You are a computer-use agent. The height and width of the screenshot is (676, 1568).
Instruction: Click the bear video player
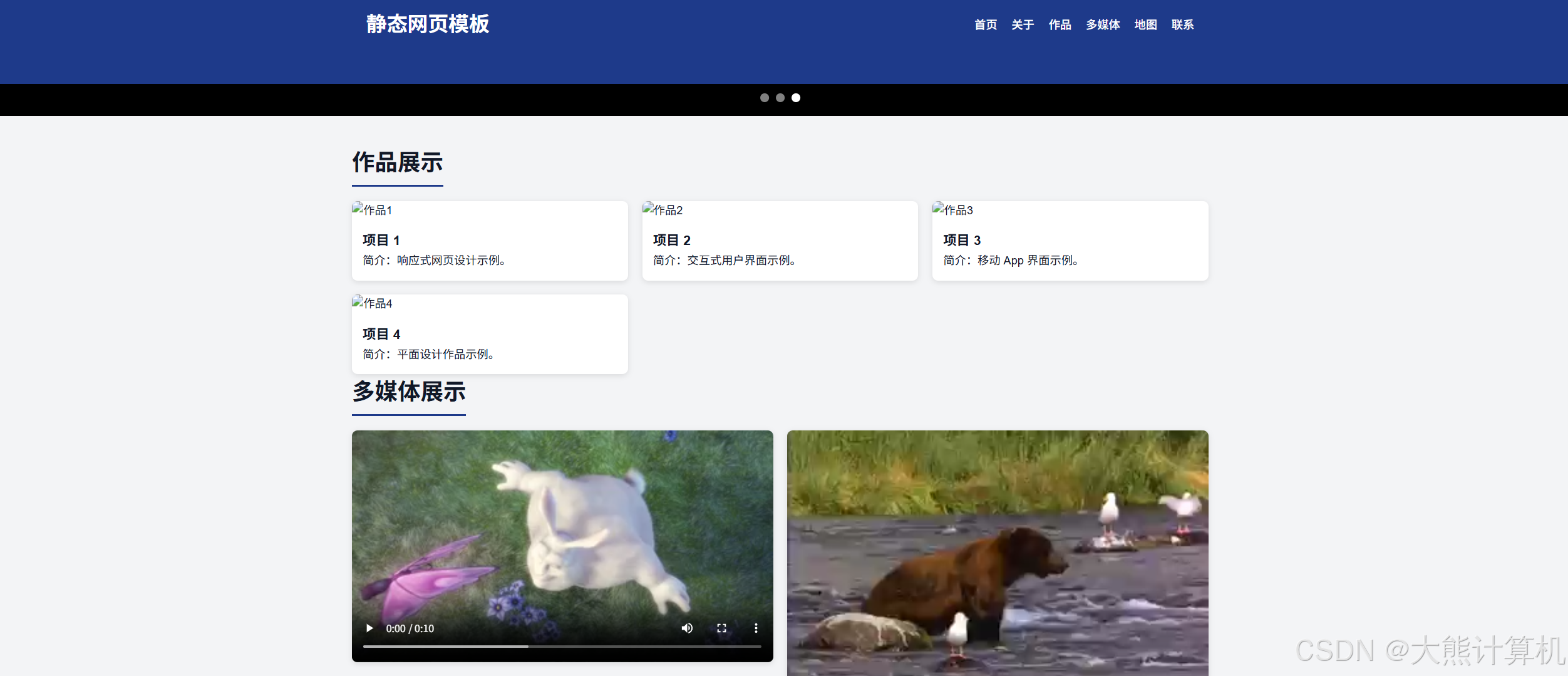998,553
